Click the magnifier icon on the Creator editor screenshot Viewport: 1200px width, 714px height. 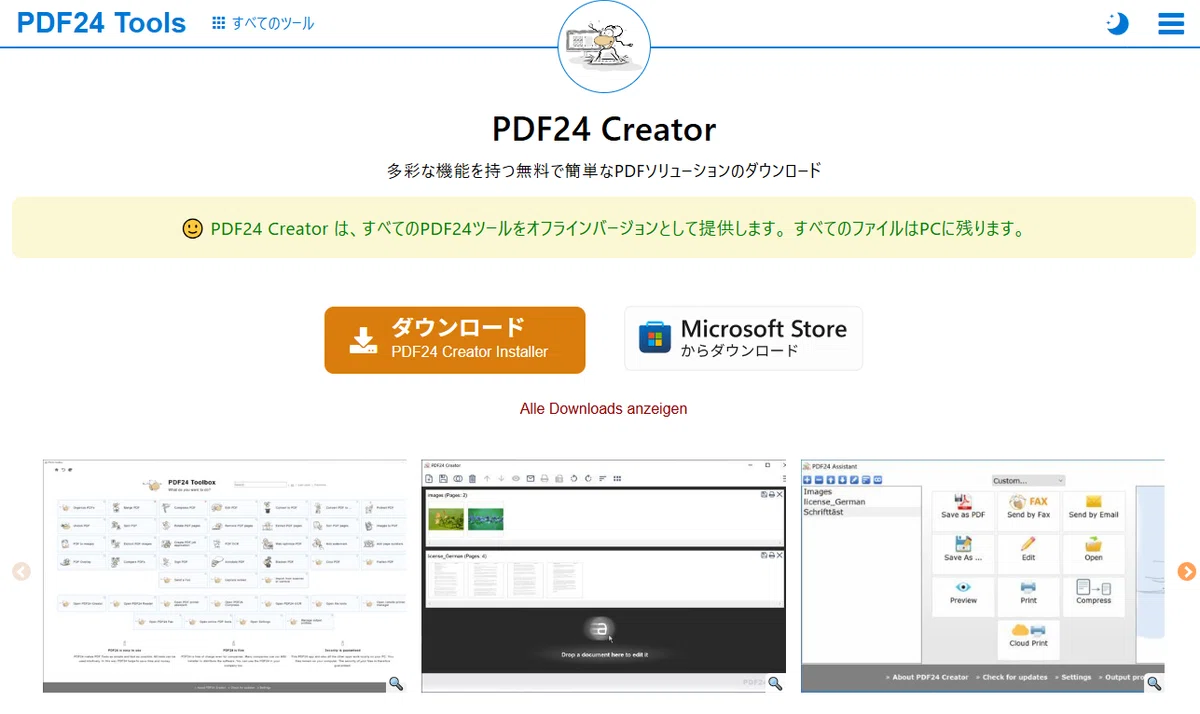pos(775,684)
